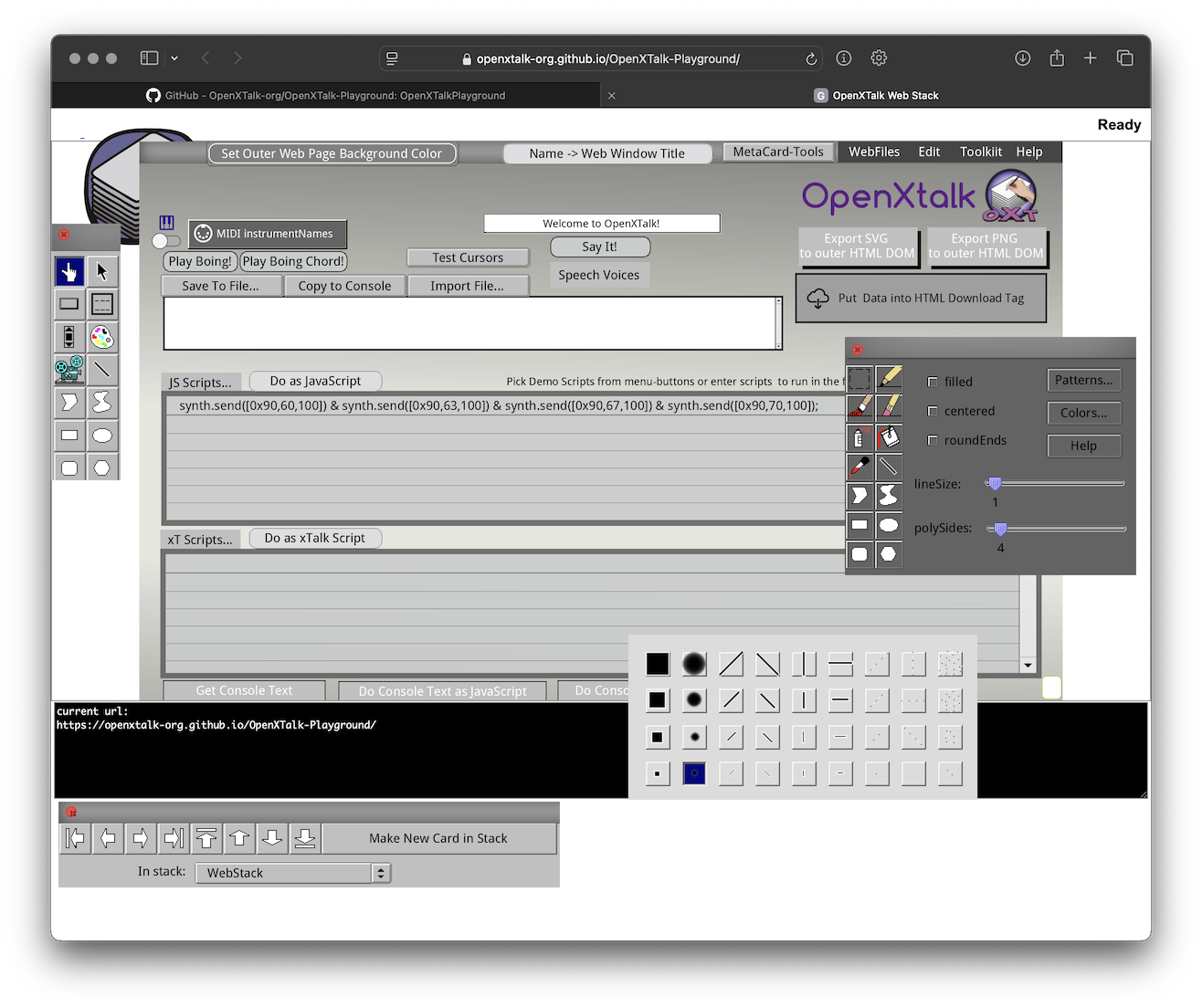Pick the marquee Select tool in paint palette
The image size is (1202, 1008).
tap(859, 378)
